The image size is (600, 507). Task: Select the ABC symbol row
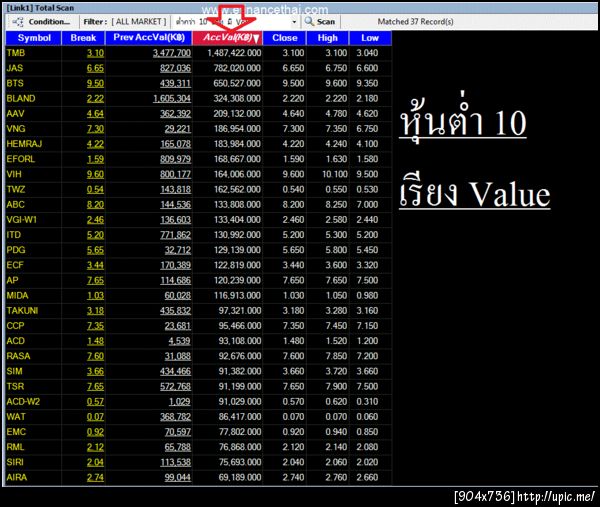pos(199,204)
